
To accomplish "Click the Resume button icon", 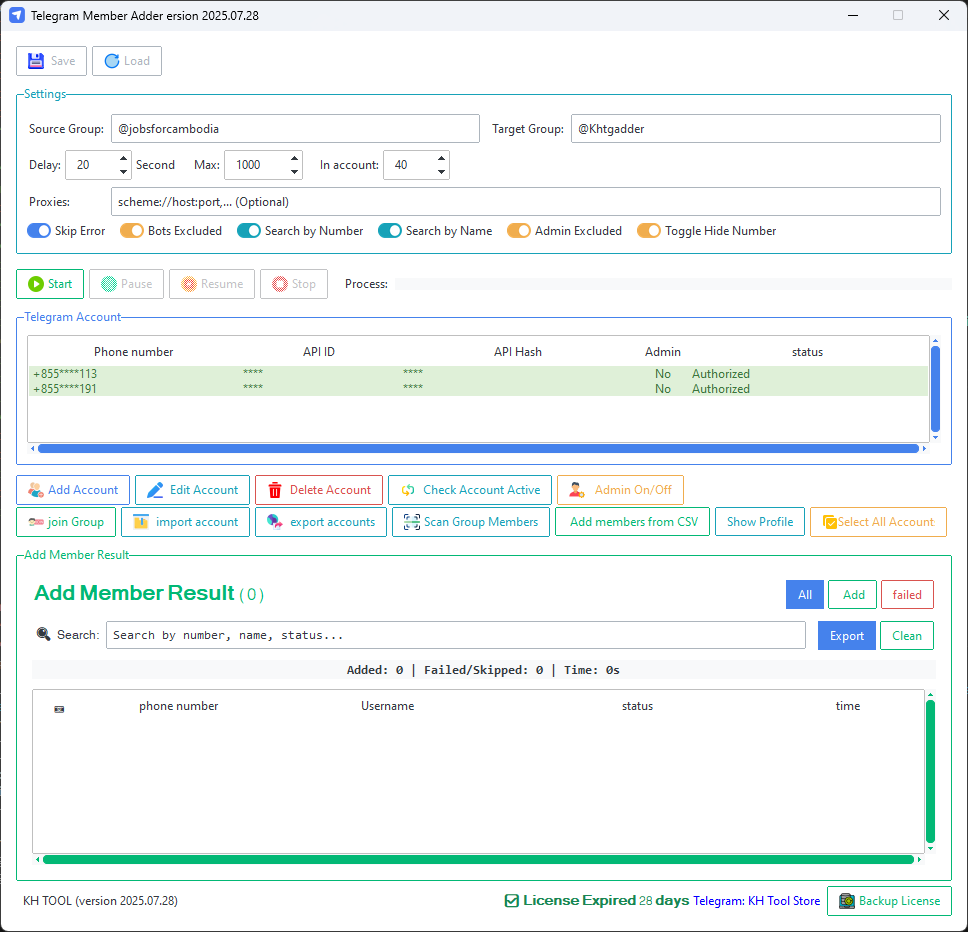I will [189, 284].
